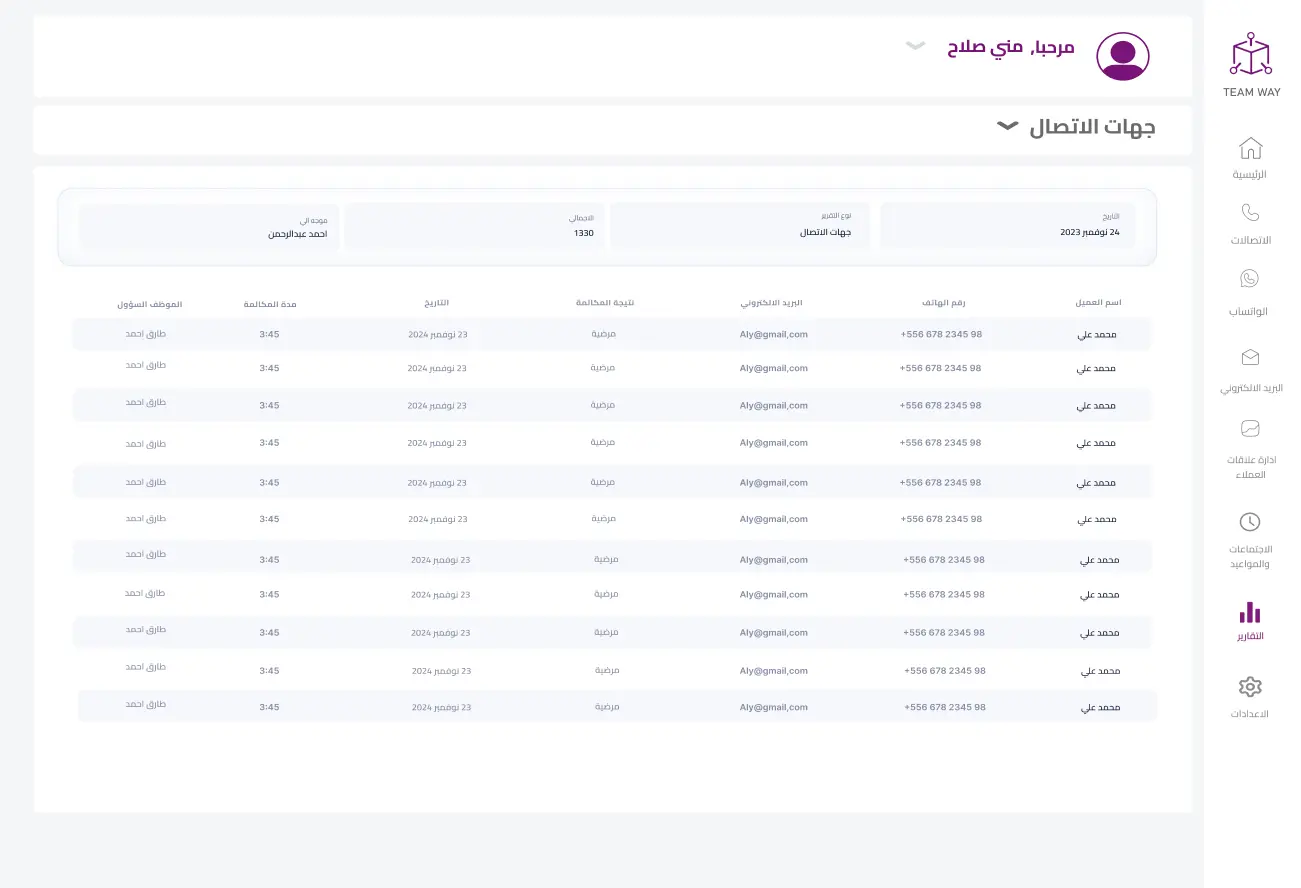The image size is (1301, 888).
Task: Open the WhatsApp (الواتساب) sidebar icon
Action: (1249, 279)
